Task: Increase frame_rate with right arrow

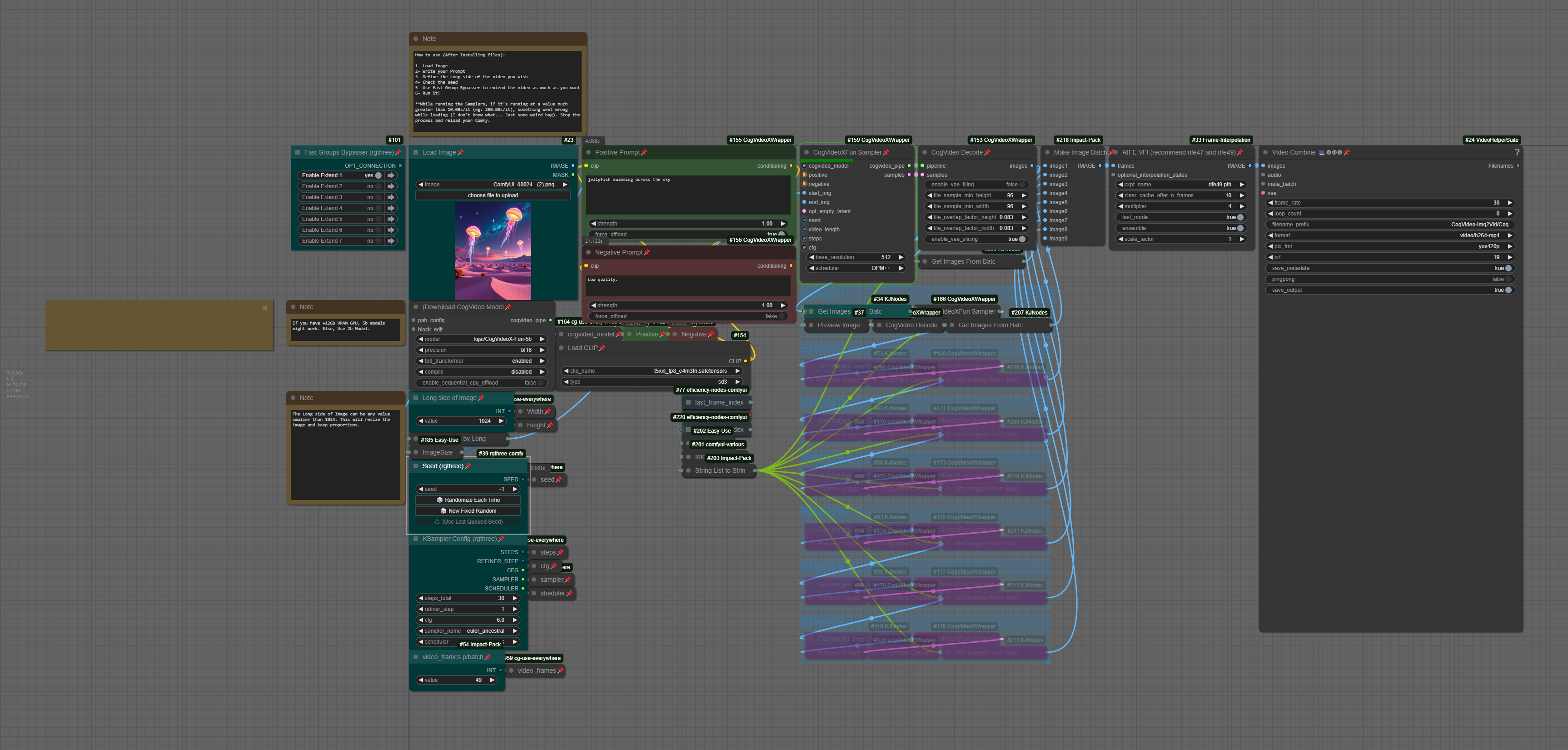Action: point(1509,203)
